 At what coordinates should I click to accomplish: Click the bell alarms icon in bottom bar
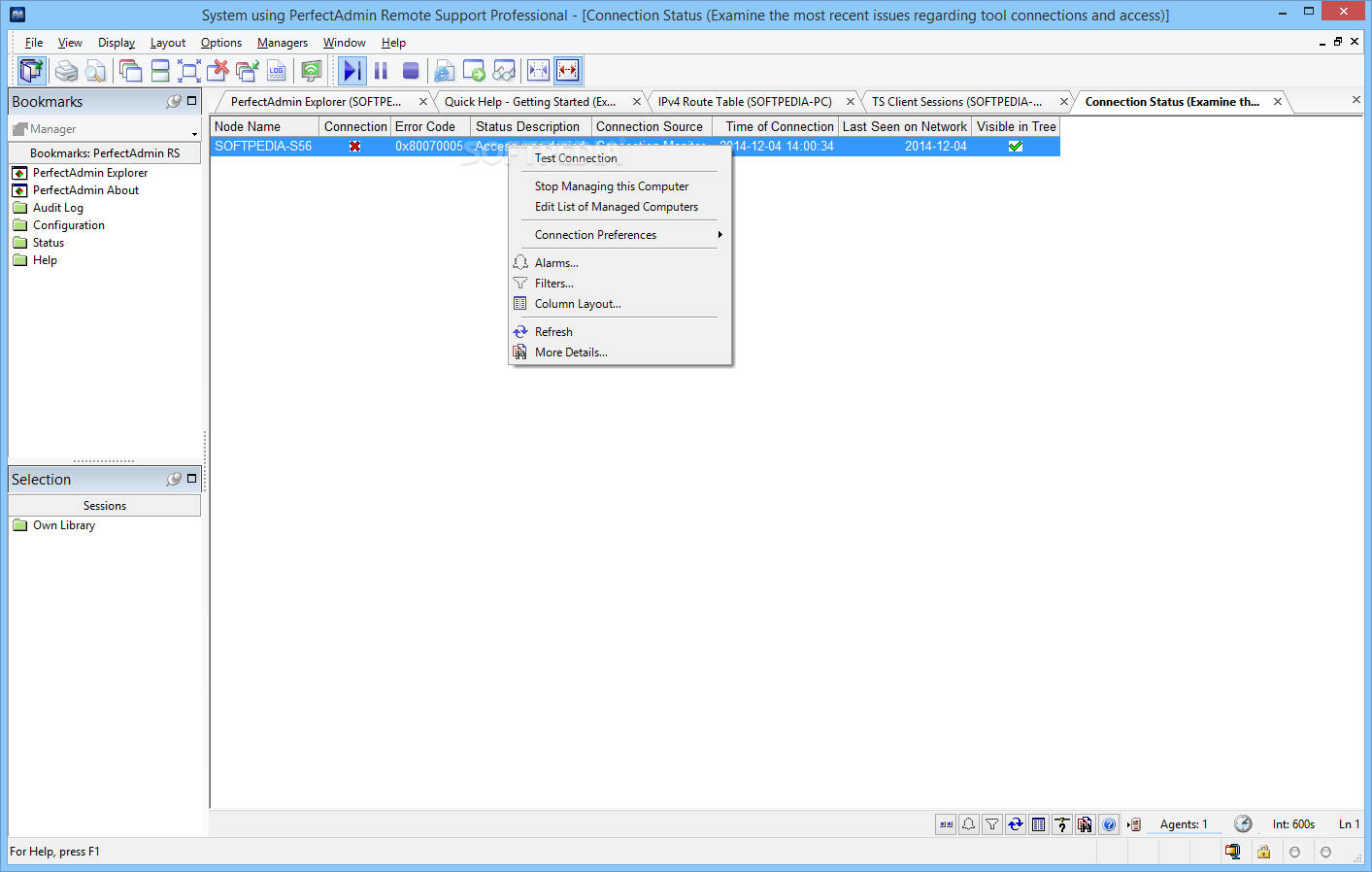969,824
